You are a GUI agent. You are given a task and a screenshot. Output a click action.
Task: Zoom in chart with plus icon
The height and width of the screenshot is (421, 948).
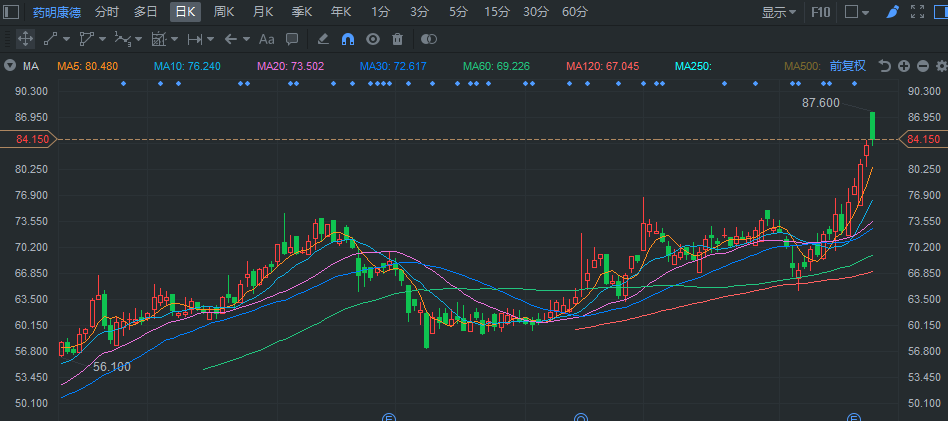[903, 66]
